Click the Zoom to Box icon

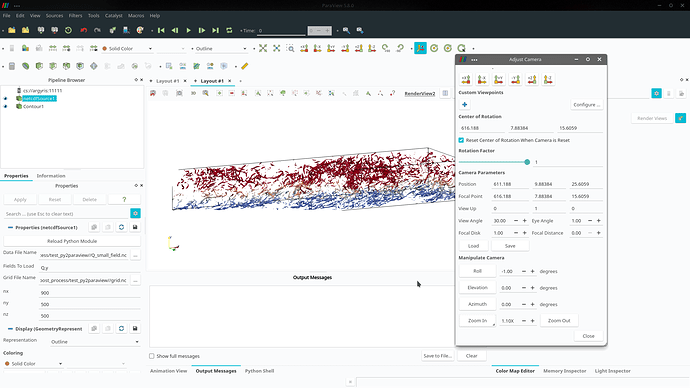290,48
